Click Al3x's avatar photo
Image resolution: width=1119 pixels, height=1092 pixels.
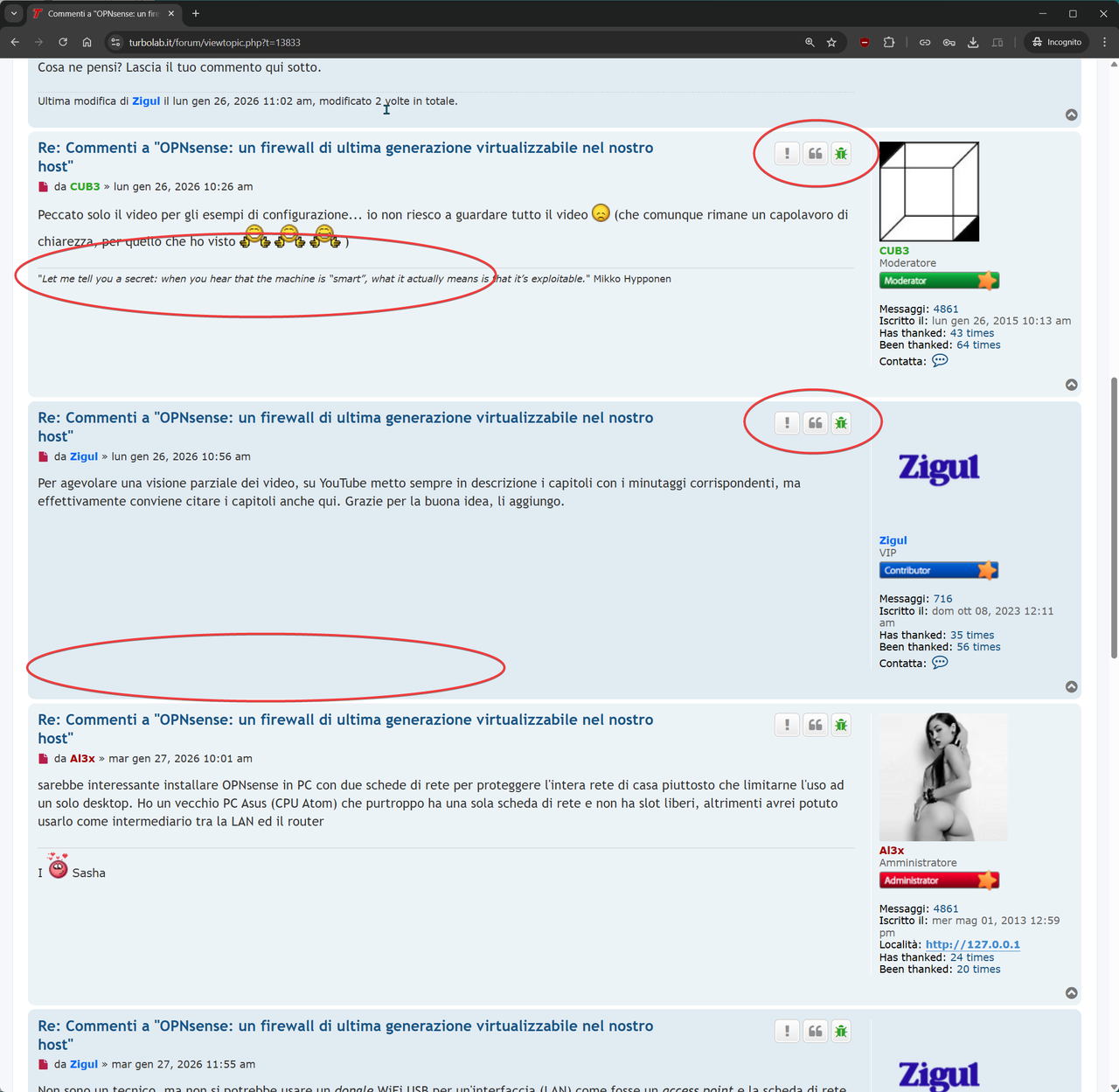[x=943, y=777]
